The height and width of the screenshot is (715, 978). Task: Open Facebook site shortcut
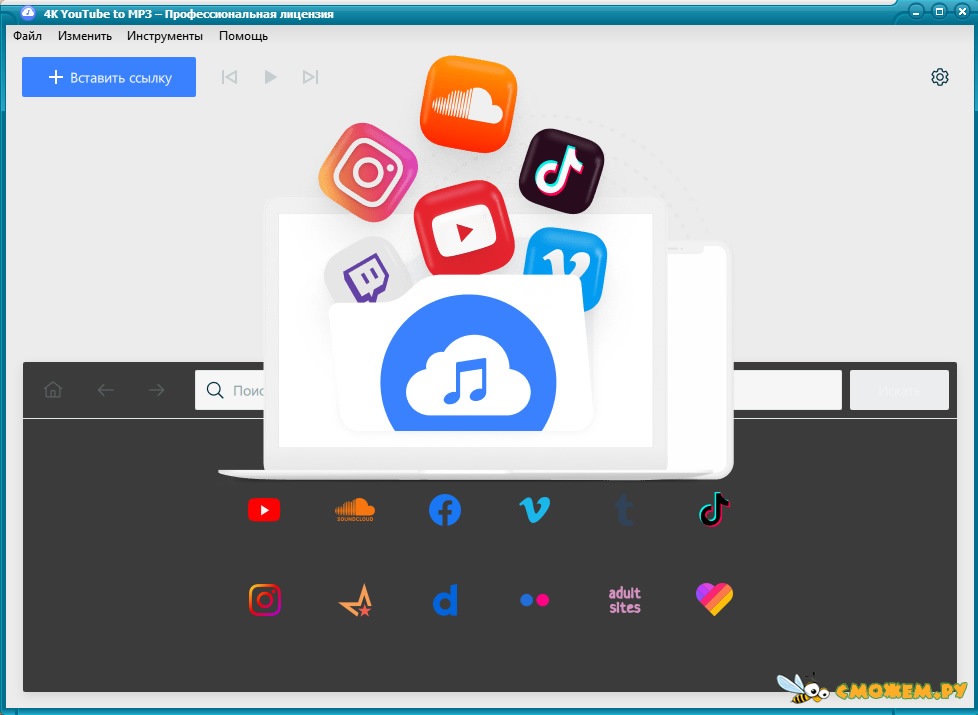[x=445, y=510]
